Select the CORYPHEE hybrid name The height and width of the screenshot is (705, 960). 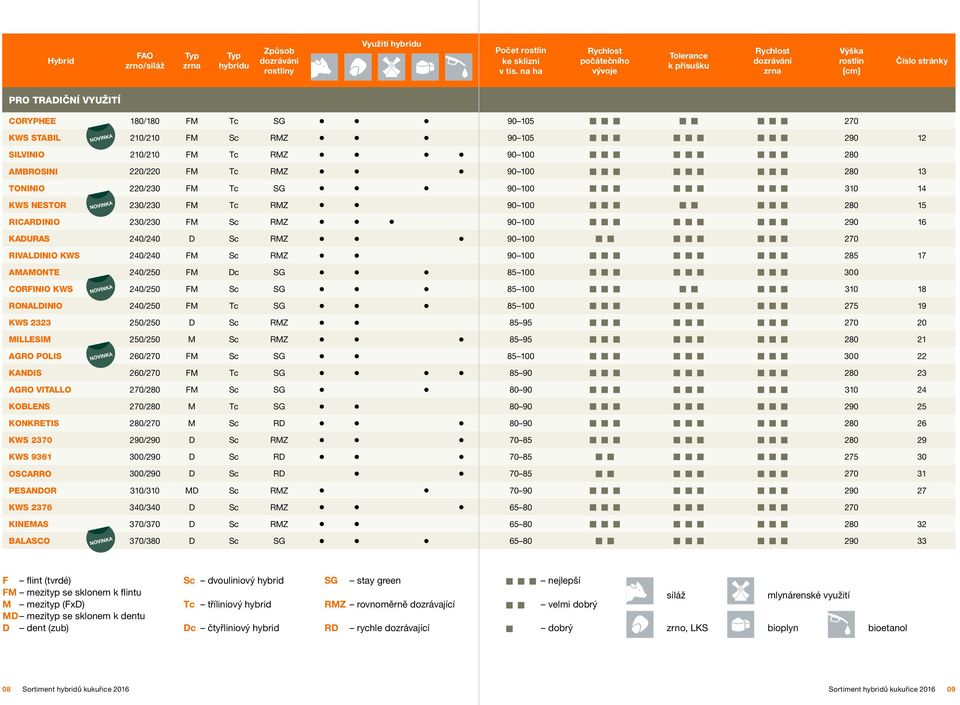pos(32,121)
